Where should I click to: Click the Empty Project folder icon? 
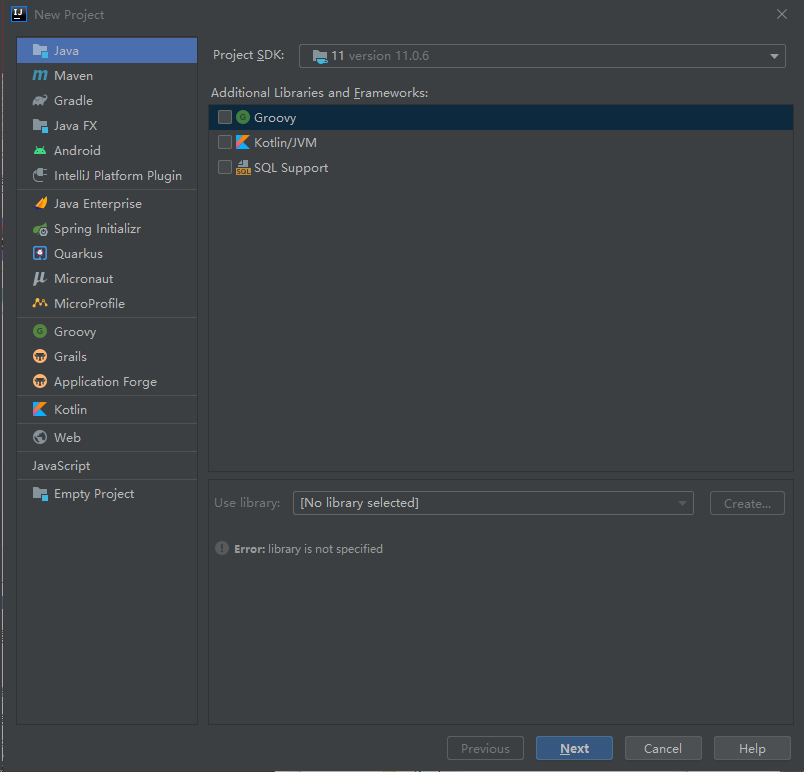click(40, 493)
